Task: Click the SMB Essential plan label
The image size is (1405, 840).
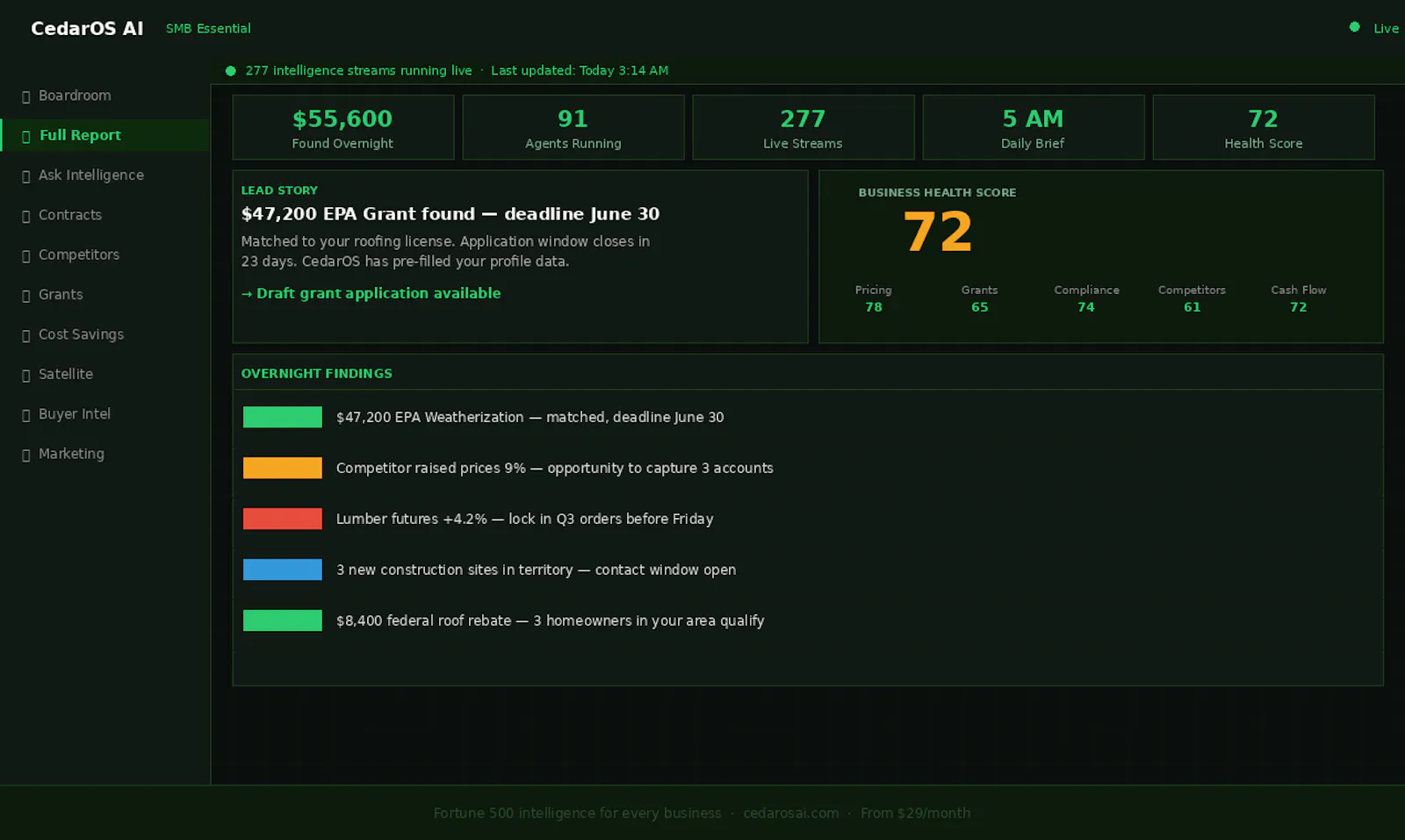Action: pyautogui.click(x=208, y=28)
